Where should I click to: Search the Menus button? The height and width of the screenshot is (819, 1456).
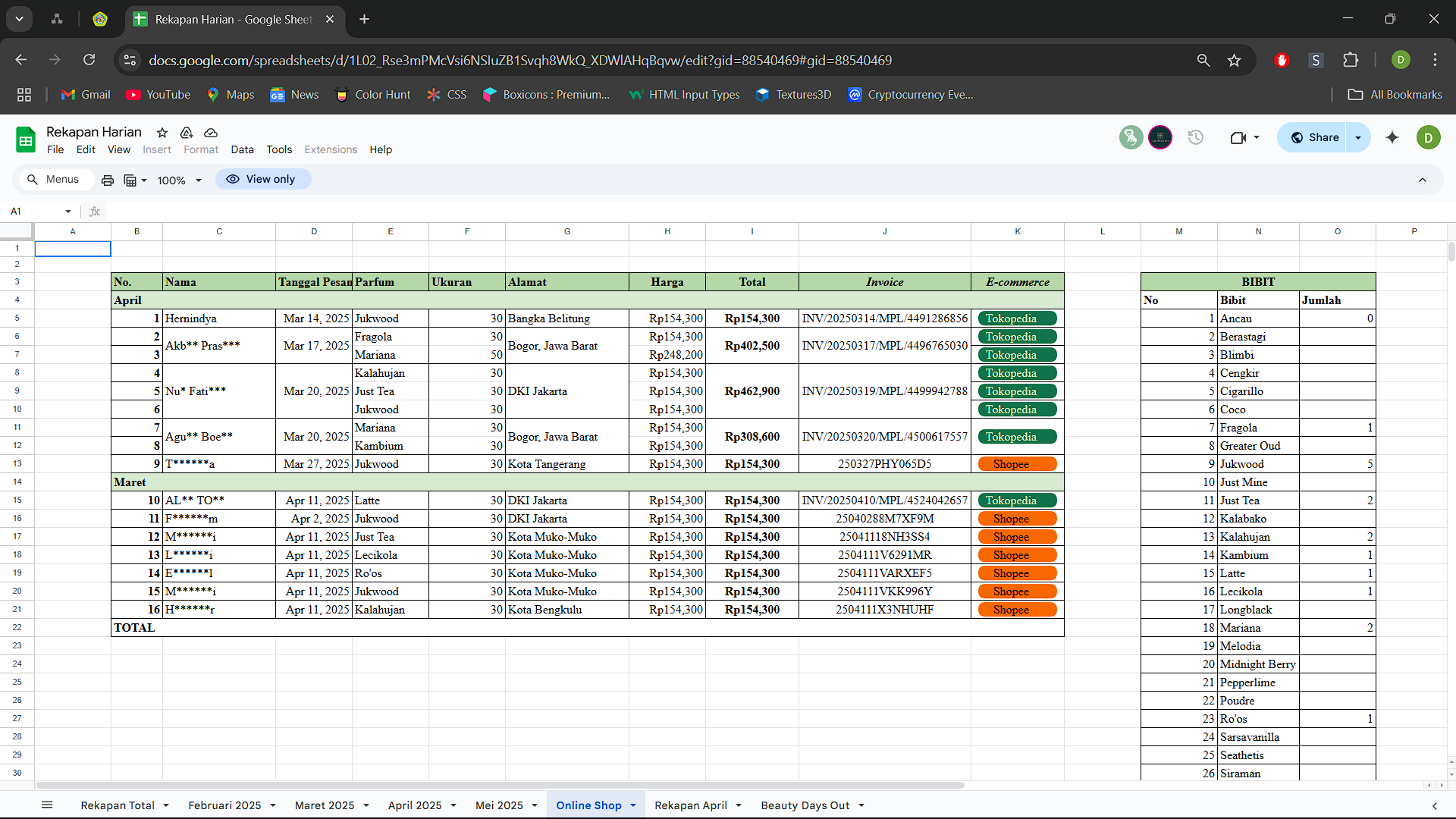click(53, 179)
